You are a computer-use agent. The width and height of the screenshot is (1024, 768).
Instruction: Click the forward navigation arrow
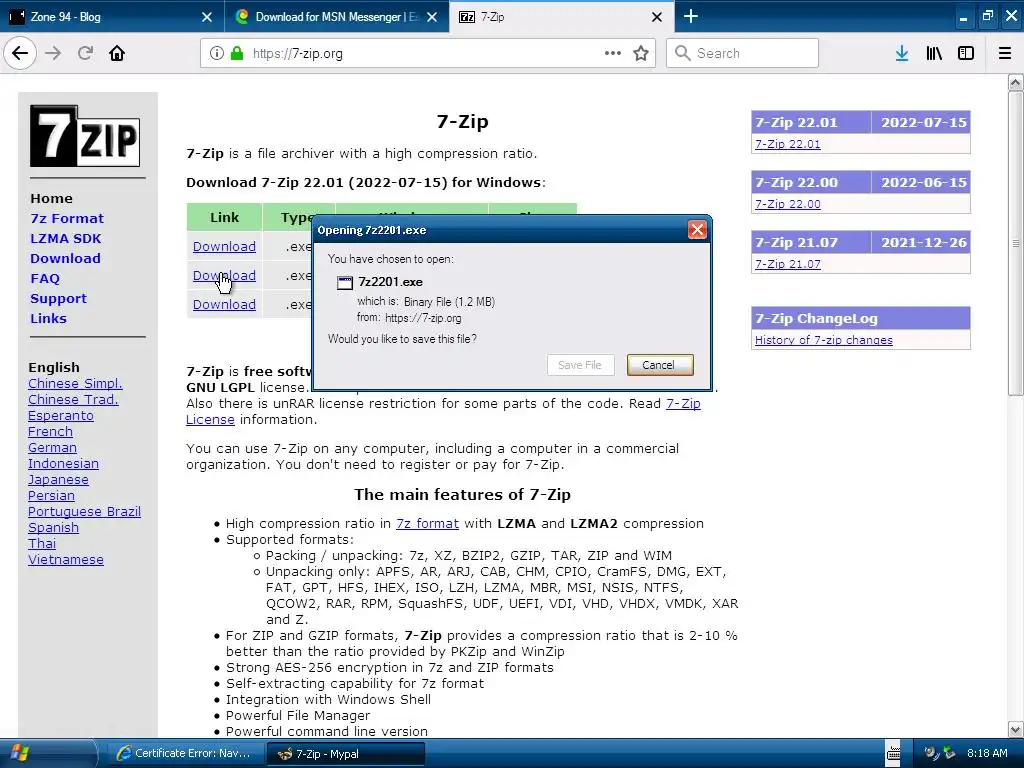(x=53, y=53)
